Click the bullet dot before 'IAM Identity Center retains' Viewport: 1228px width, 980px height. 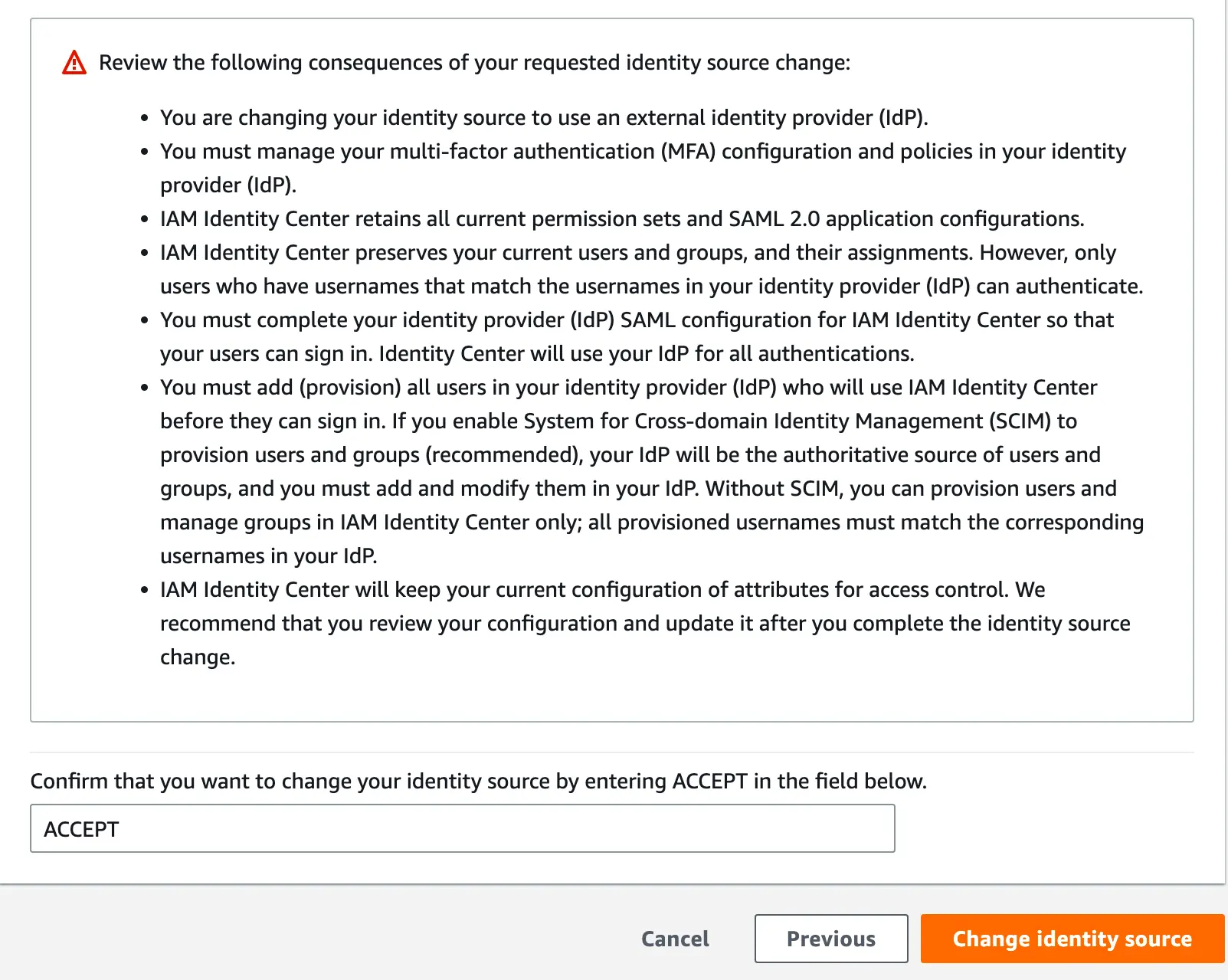click(144, 220)
